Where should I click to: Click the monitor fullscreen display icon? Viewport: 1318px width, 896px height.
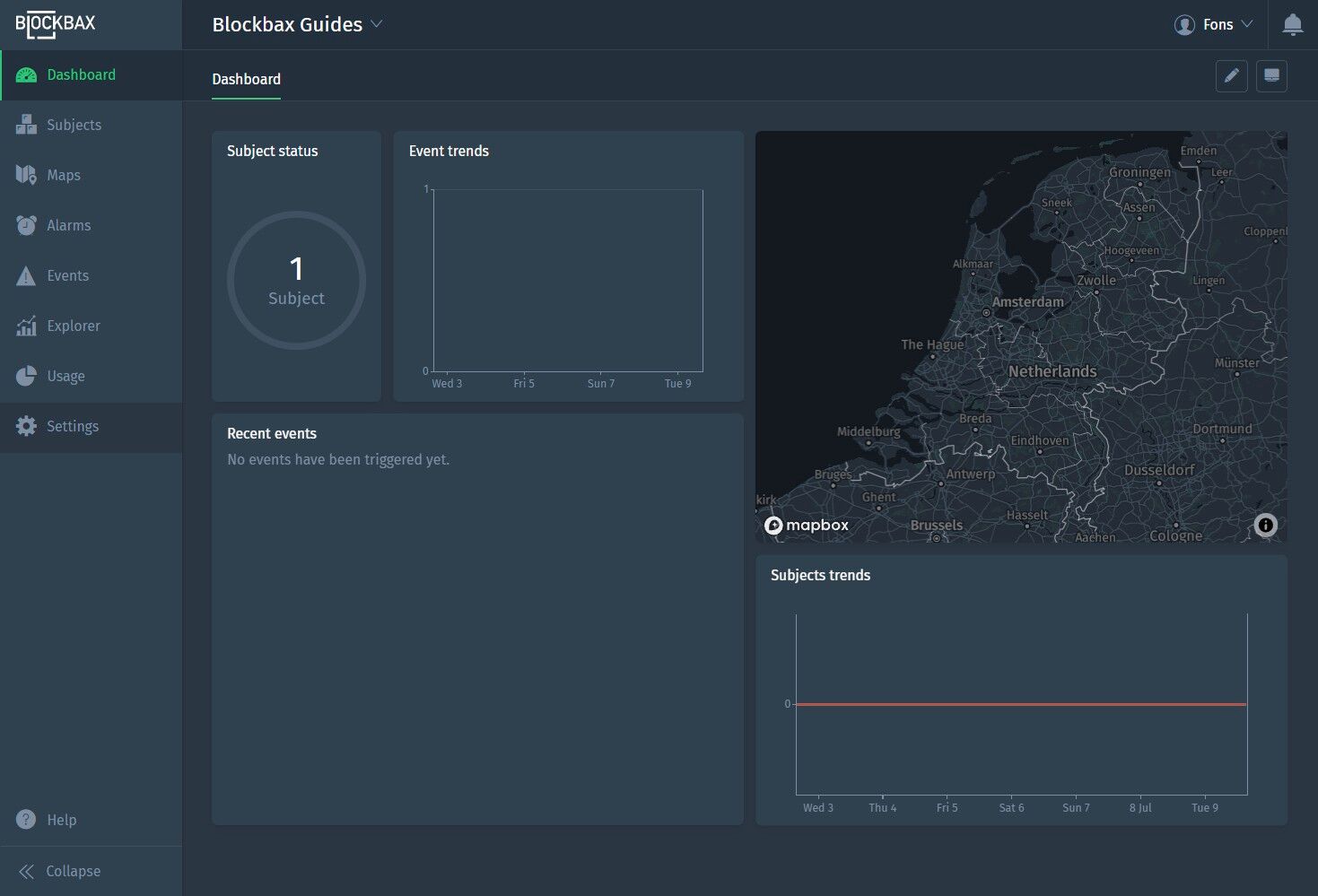(x=1271, y=76)
